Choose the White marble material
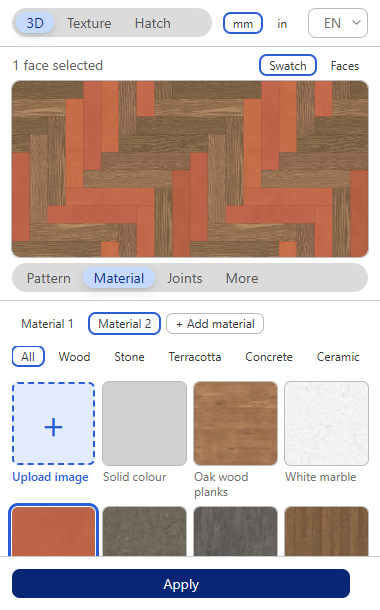 pyautogui.click(x=326, y=423)
